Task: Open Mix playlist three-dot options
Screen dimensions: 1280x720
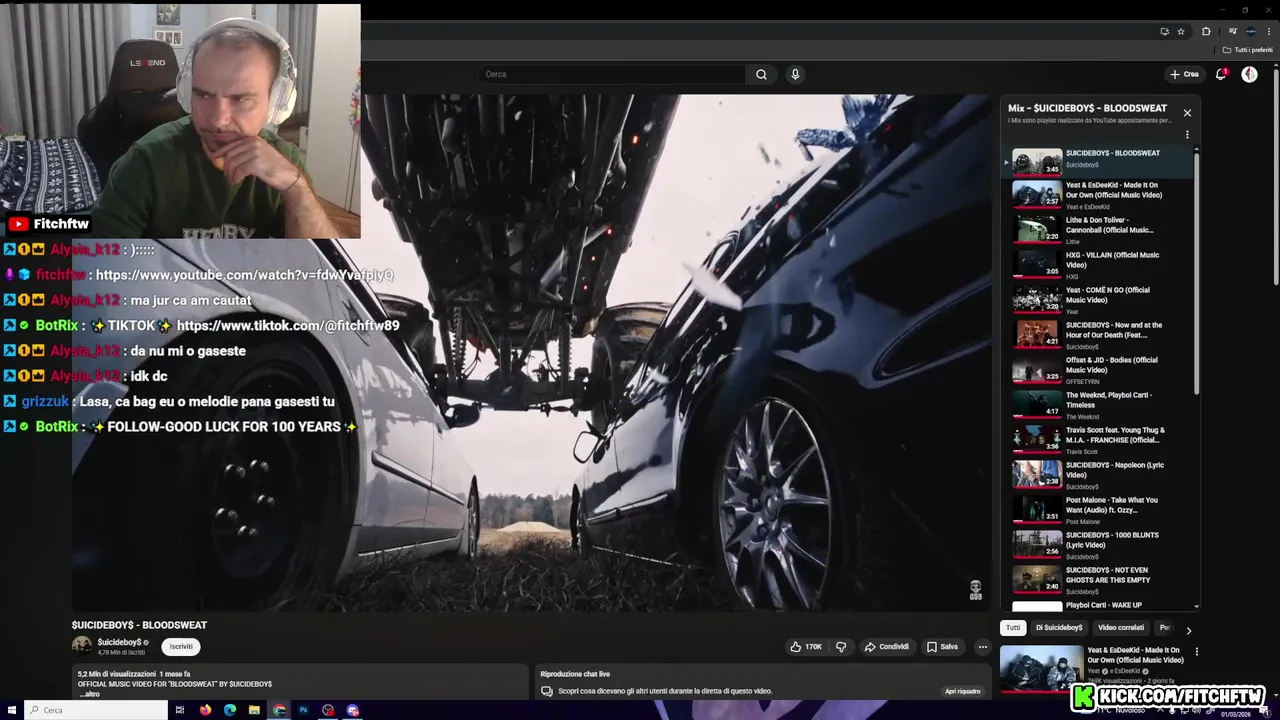Action: tap(1187, 134)
